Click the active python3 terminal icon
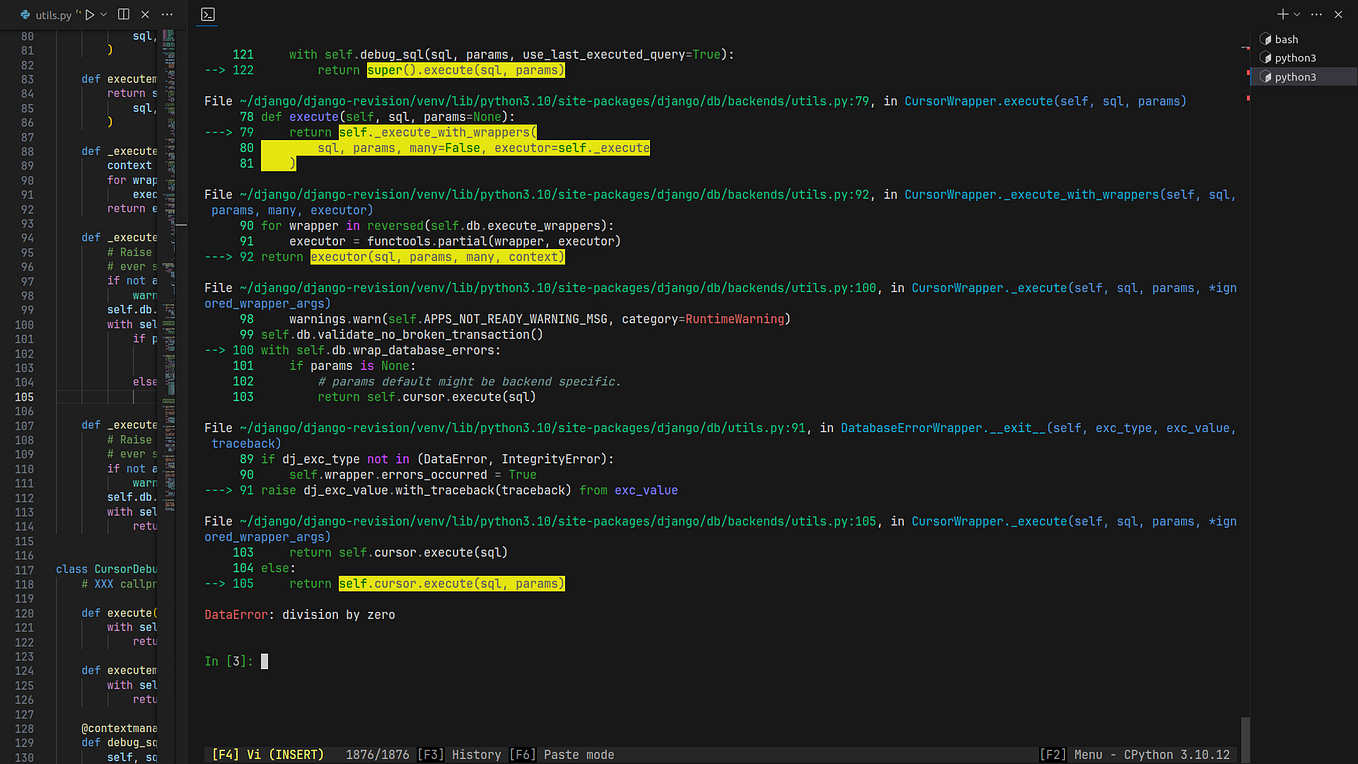Viewport: 1358px width, 764px height. point(1264,77)
